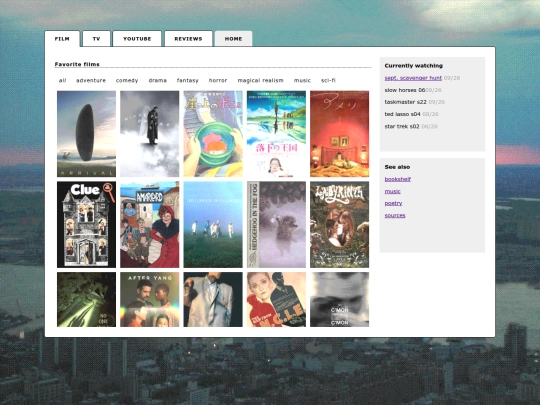Show sci-fi films only
The width and height of the screenshot is (540, 405).
pyautogui.click(x=328, y=80)
